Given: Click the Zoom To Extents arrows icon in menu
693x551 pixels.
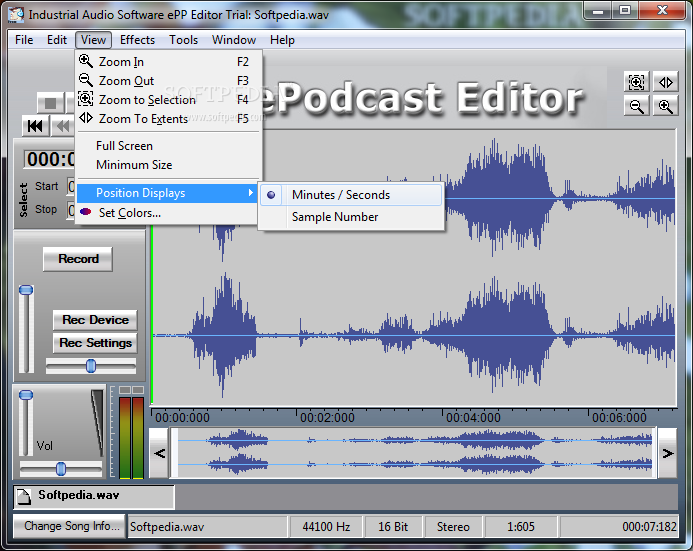Looking at the screenshot, I should 86,118.
